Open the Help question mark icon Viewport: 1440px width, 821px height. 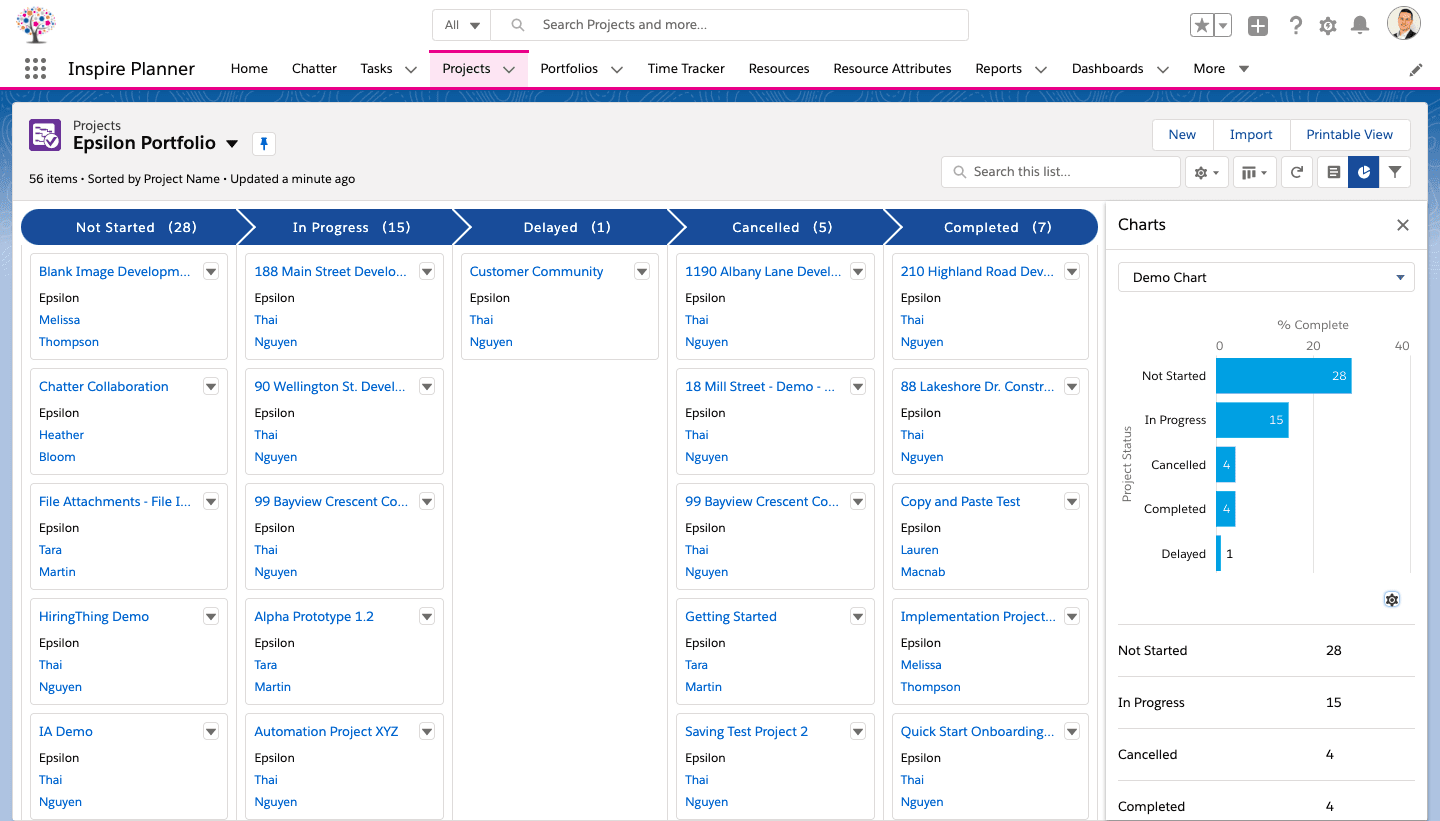point(1296,26)
